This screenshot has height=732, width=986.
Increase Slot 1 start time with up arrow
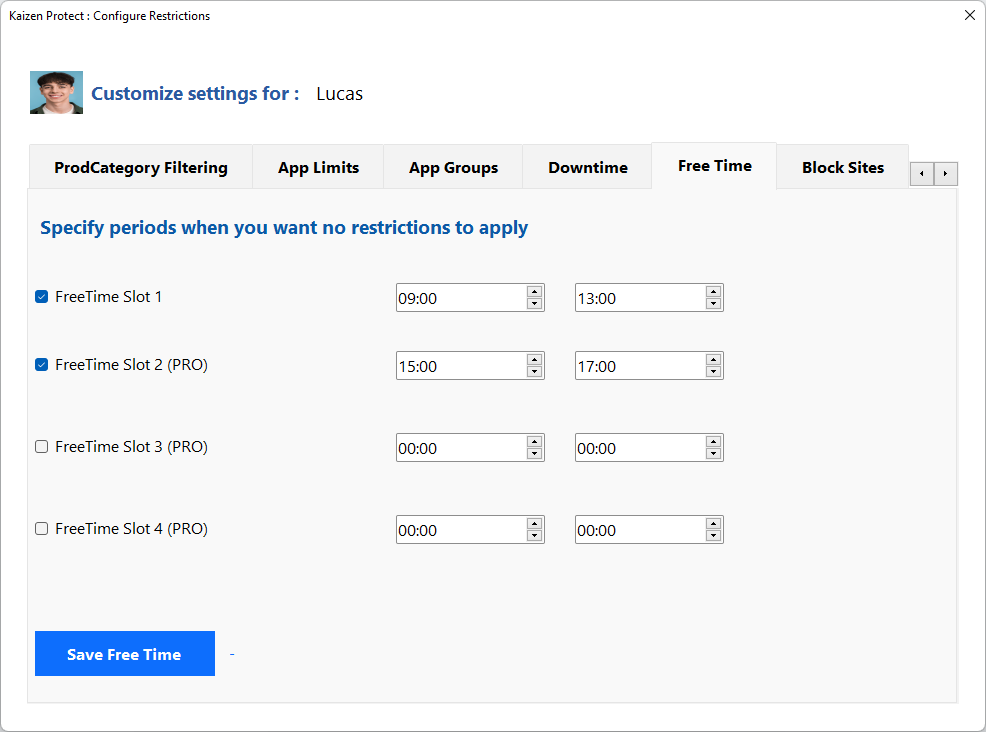point(534,291)
